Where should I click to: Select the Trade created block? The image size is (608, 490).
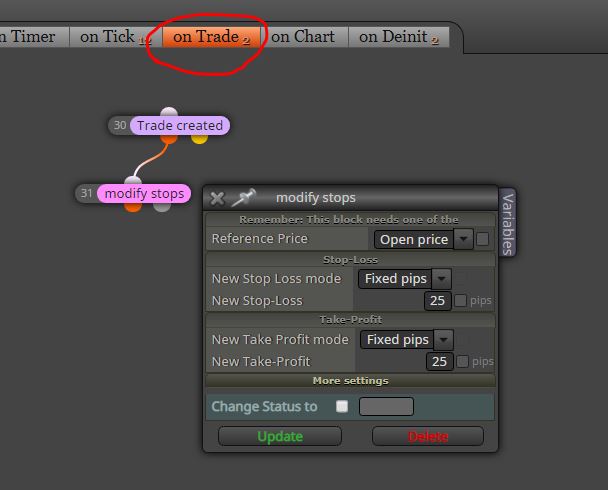click(180, 126)
